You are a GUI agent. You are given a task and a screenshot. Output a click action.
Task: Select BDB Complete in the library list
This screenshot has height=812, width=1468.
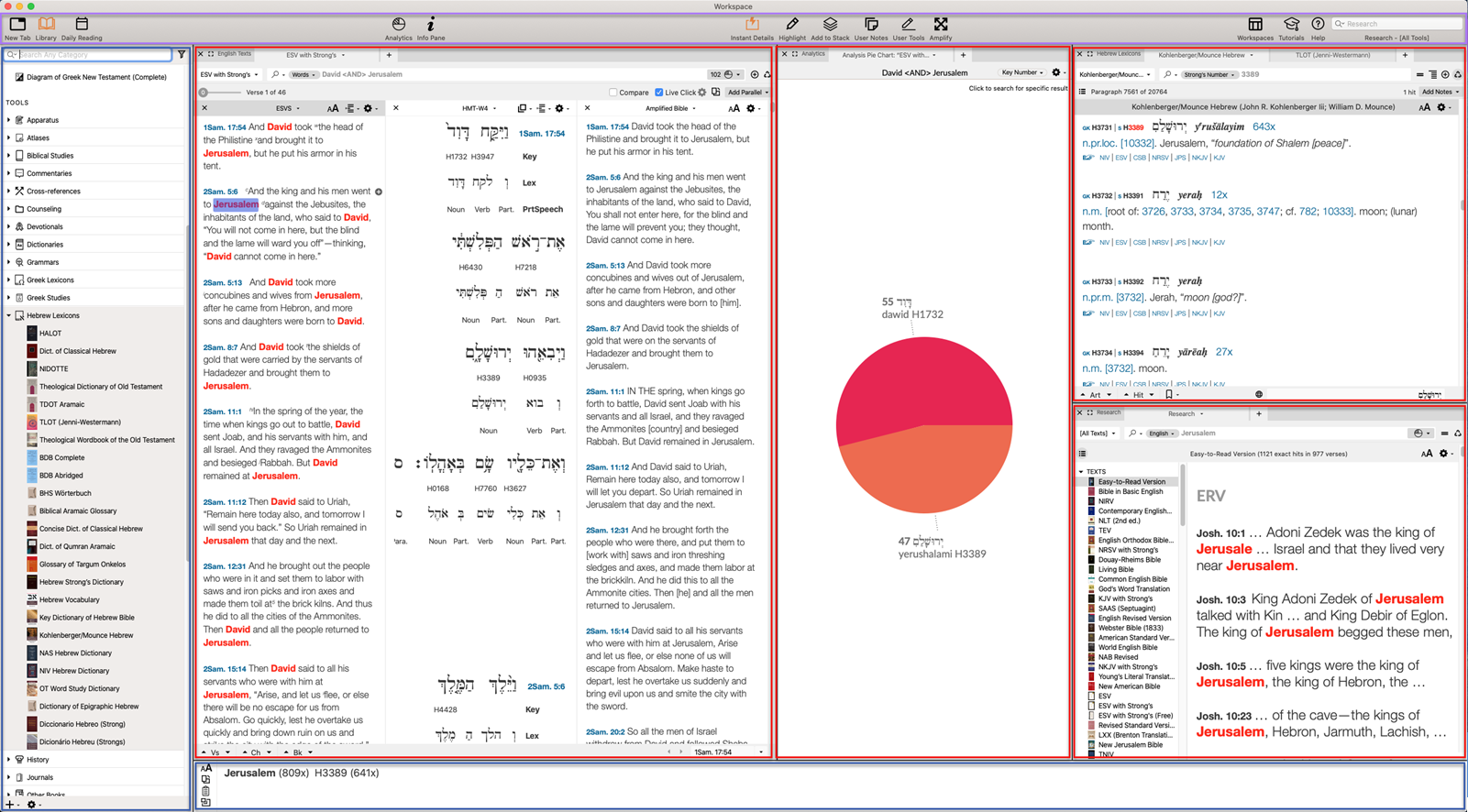point(61,457)
